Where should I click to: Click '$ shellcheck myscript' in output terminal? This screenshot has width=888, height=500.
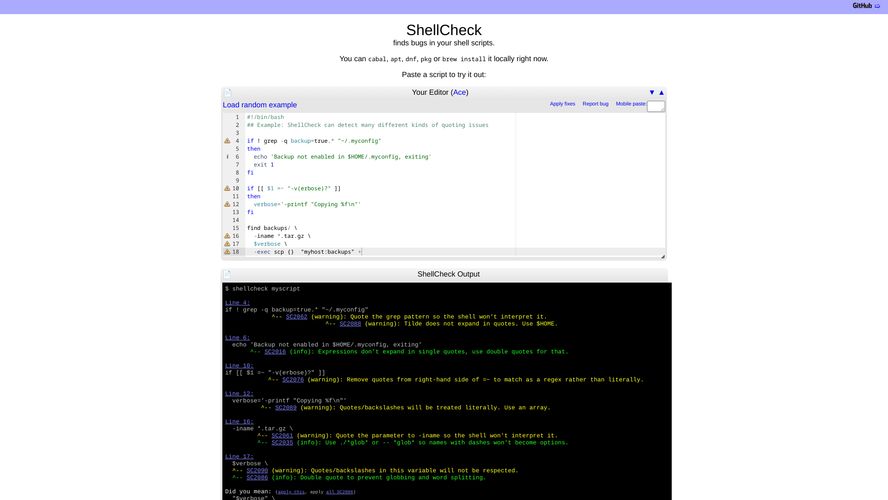263,289
